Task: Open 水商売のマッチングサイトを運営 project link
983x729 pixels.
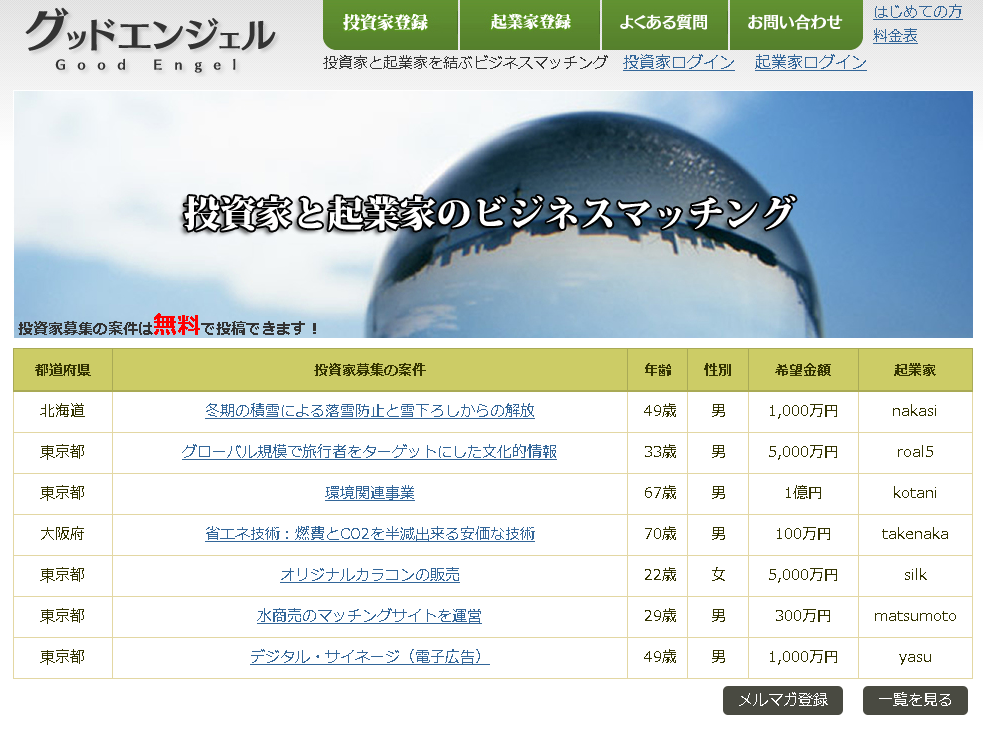Action: click(x=370, y=616)
